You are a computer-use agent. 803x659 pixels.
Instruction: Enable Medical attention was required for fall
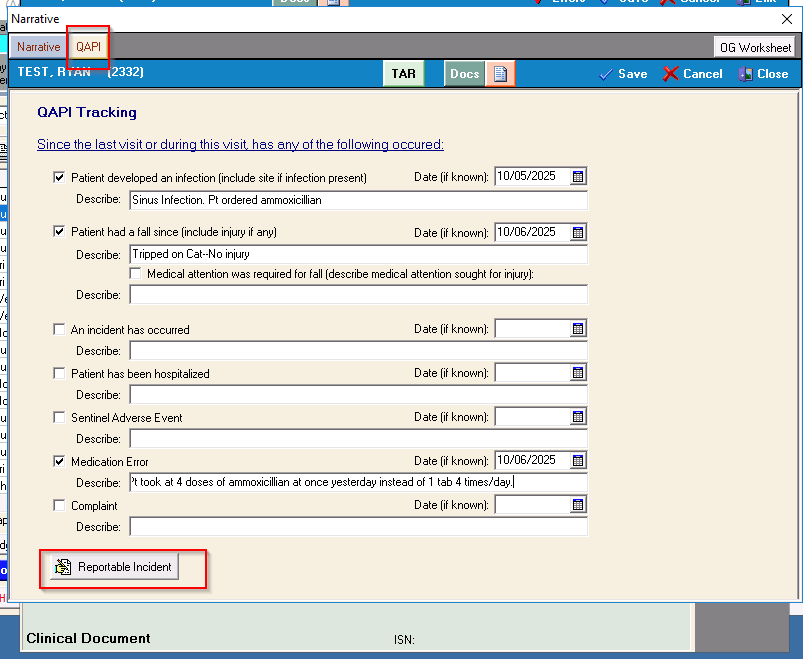[x=137, y=274]
